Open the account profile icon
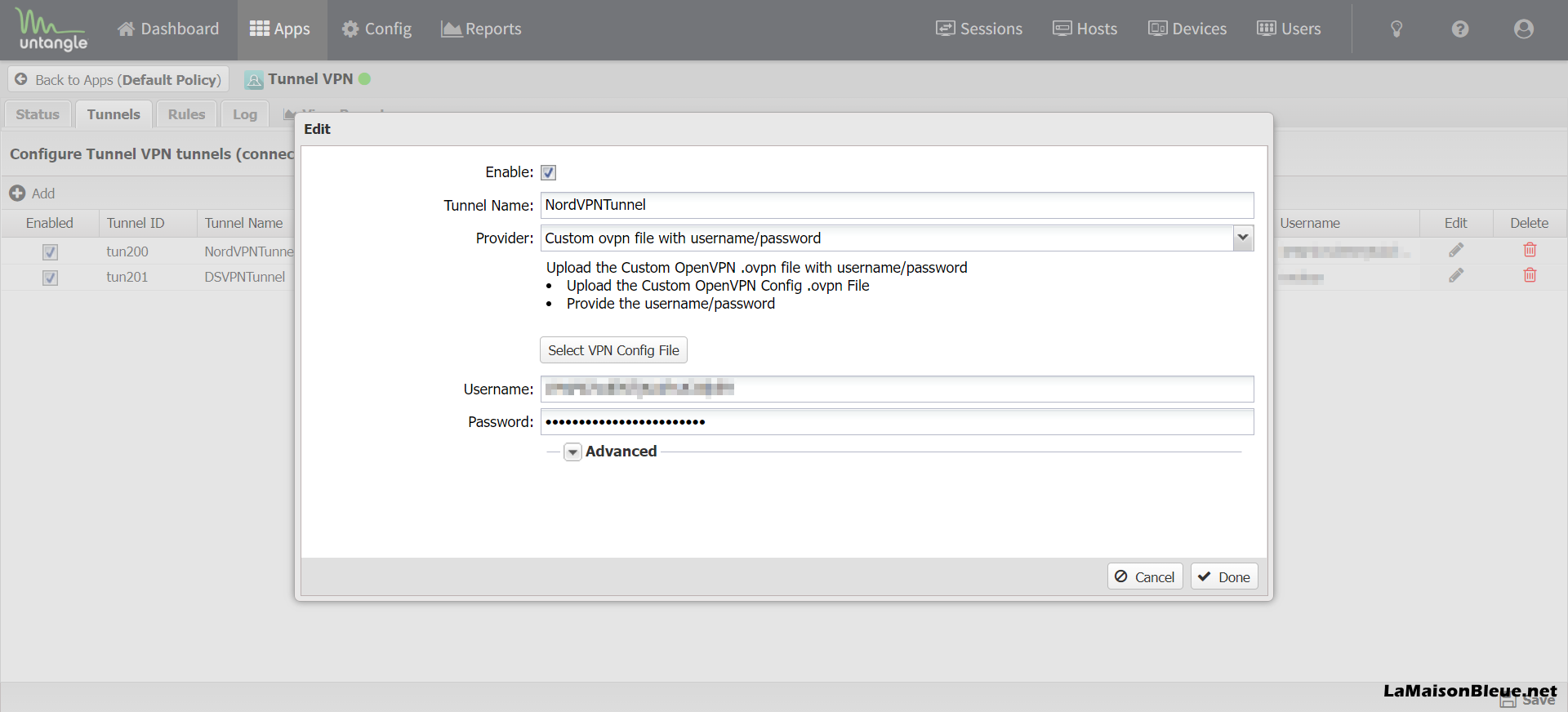Viewport: 1568px width, 712px height. (1524, 29)
